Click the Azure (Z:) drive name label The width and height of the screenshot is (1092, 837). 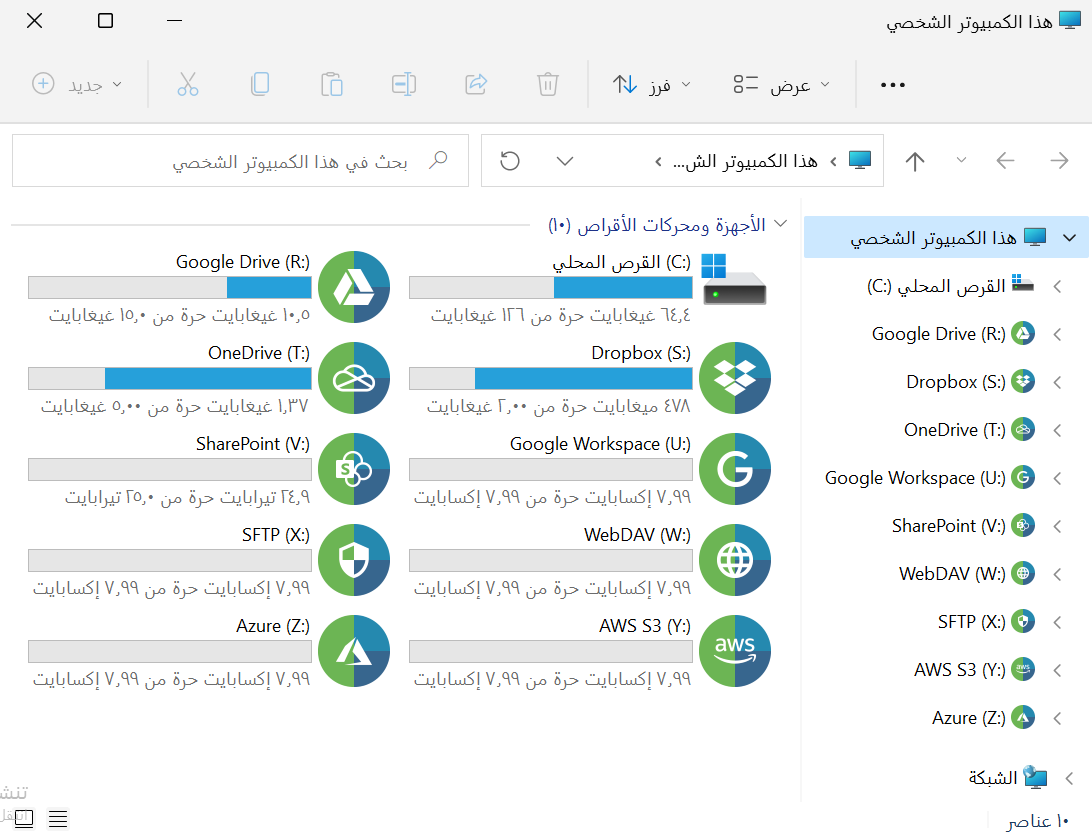tap(273, 626)
